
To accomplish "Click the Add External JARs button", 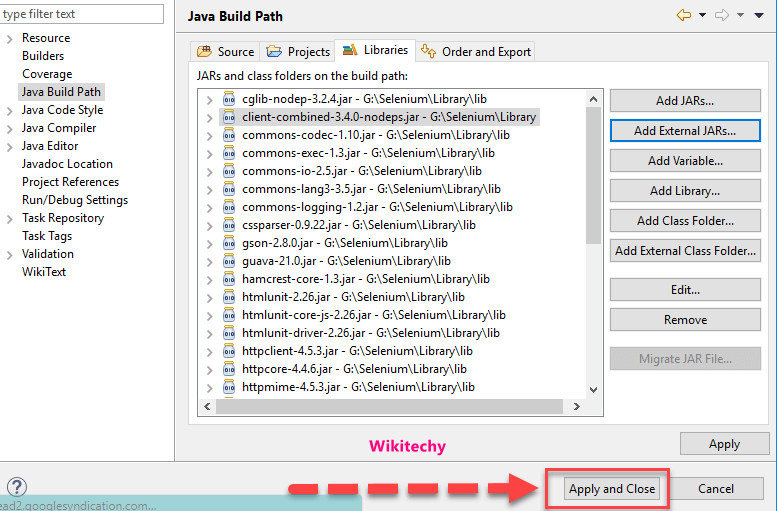I will click(x=684, y=130).
